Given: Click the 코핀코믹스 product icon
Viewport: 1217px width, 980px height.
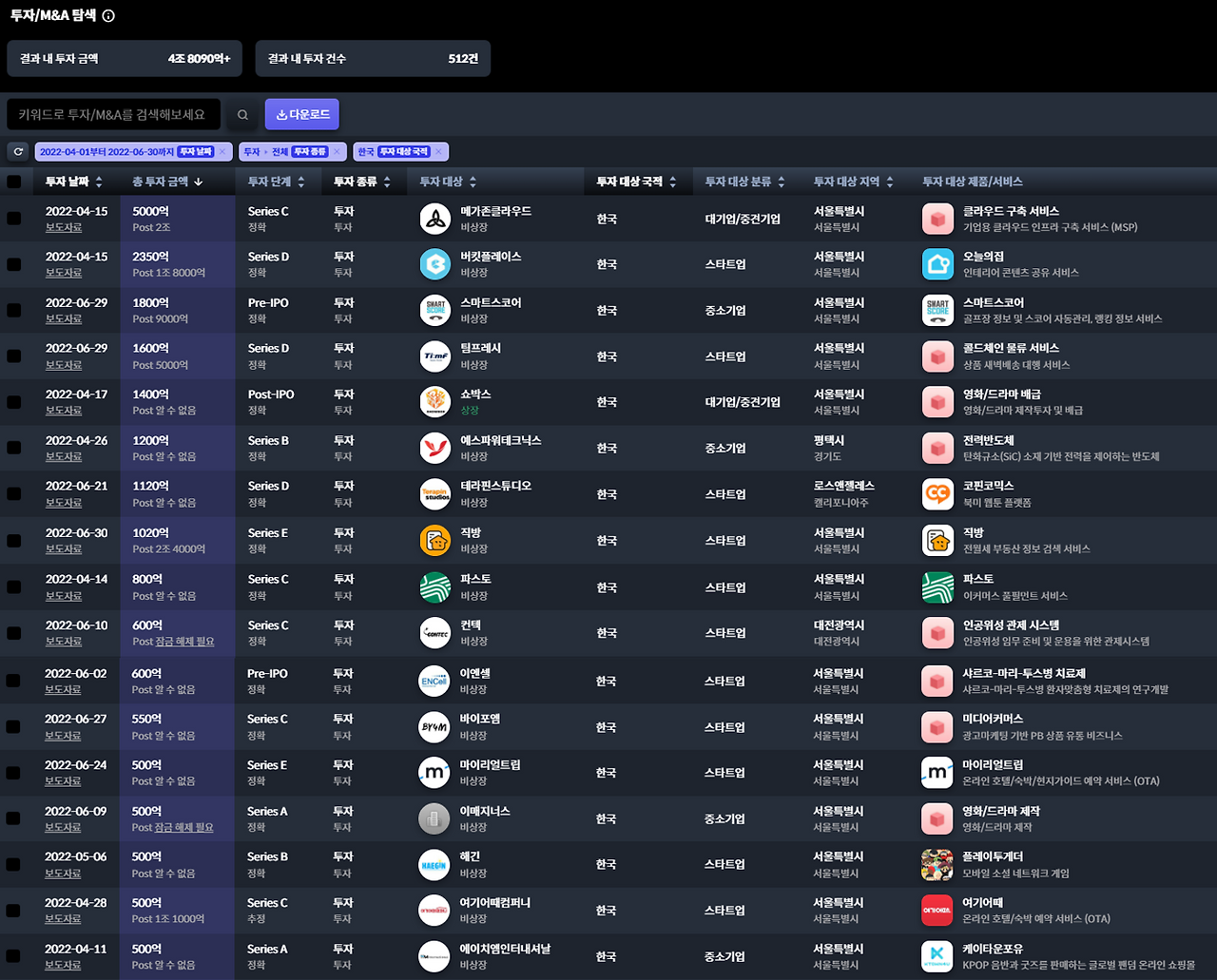Looking at the screenshot, I should click(937, 494).
